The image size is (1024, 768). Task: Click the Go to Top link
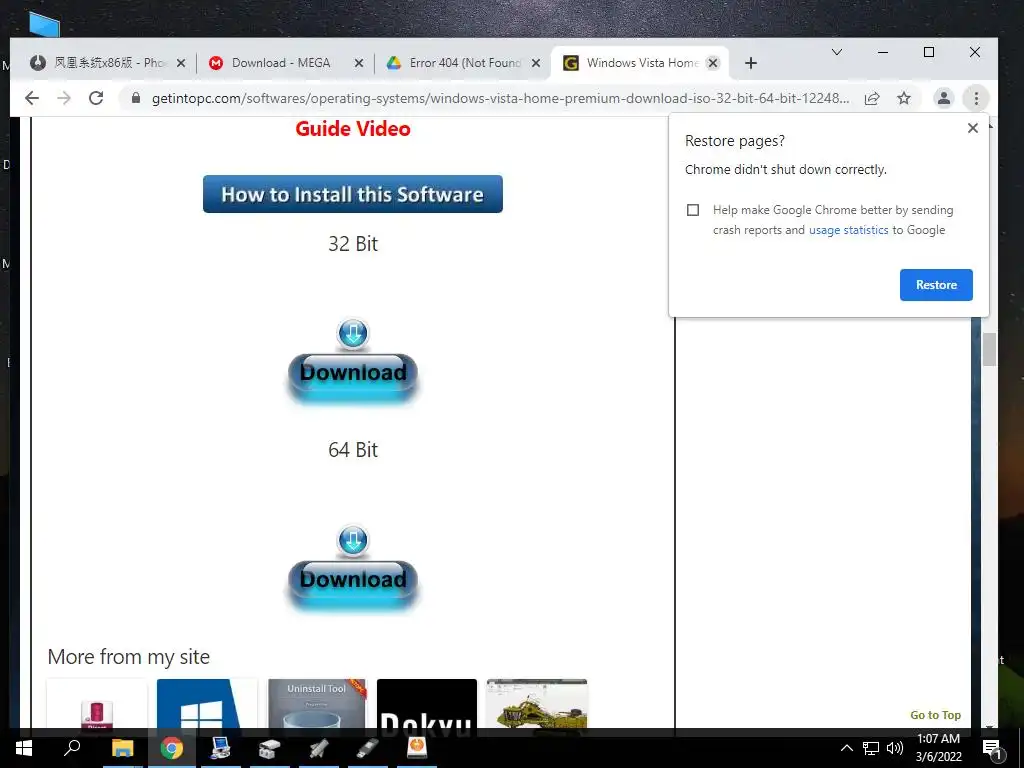click(935, 715)
